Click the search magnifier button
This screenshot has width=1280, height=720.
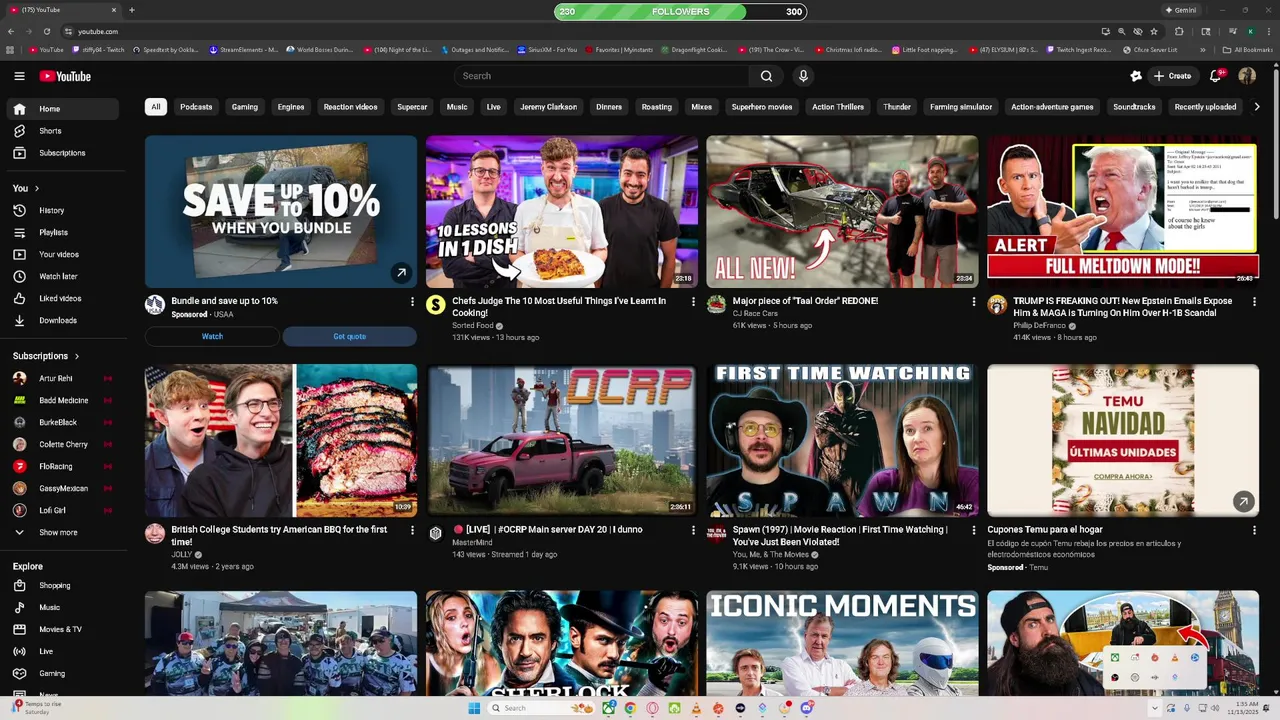pos(766,76)
